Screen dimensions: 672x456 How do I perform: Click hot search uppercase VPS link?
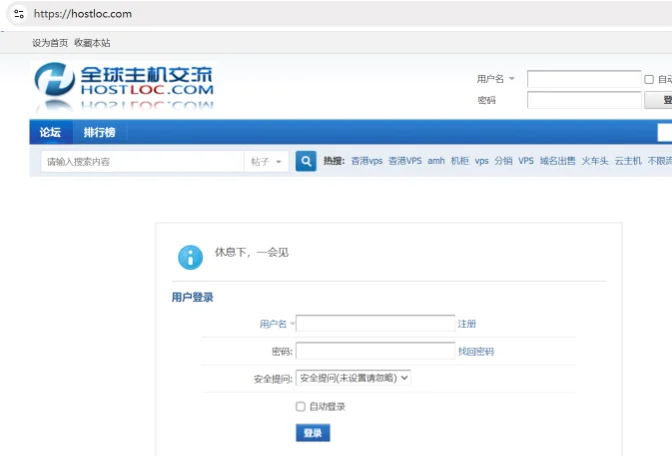[526, 161]
